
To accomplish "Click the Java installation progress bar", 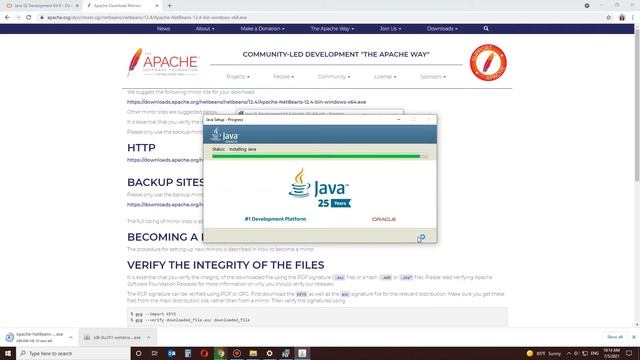I will (320, 156).
